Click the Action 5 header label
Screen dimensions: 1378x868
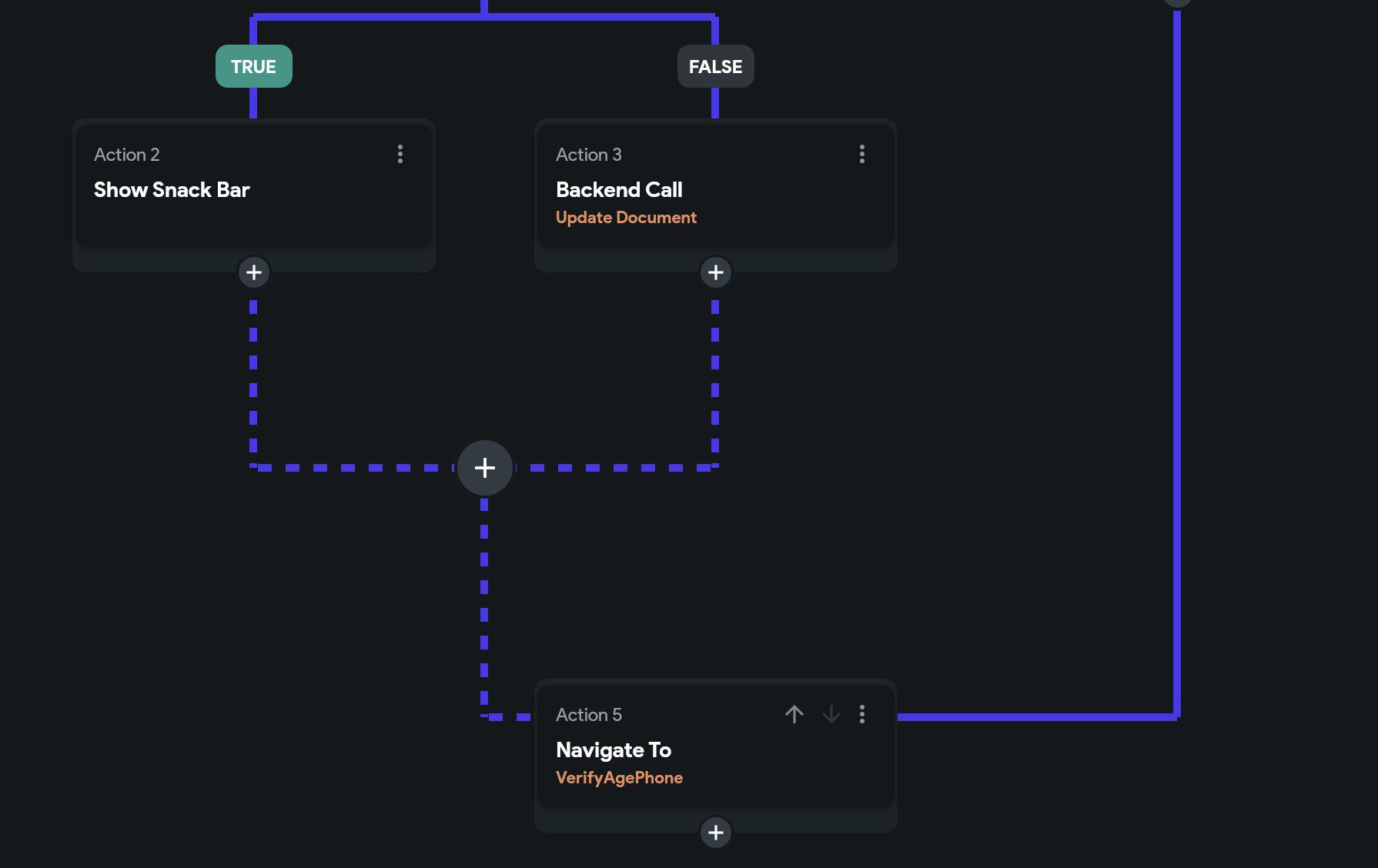click(x=589, y=715)
